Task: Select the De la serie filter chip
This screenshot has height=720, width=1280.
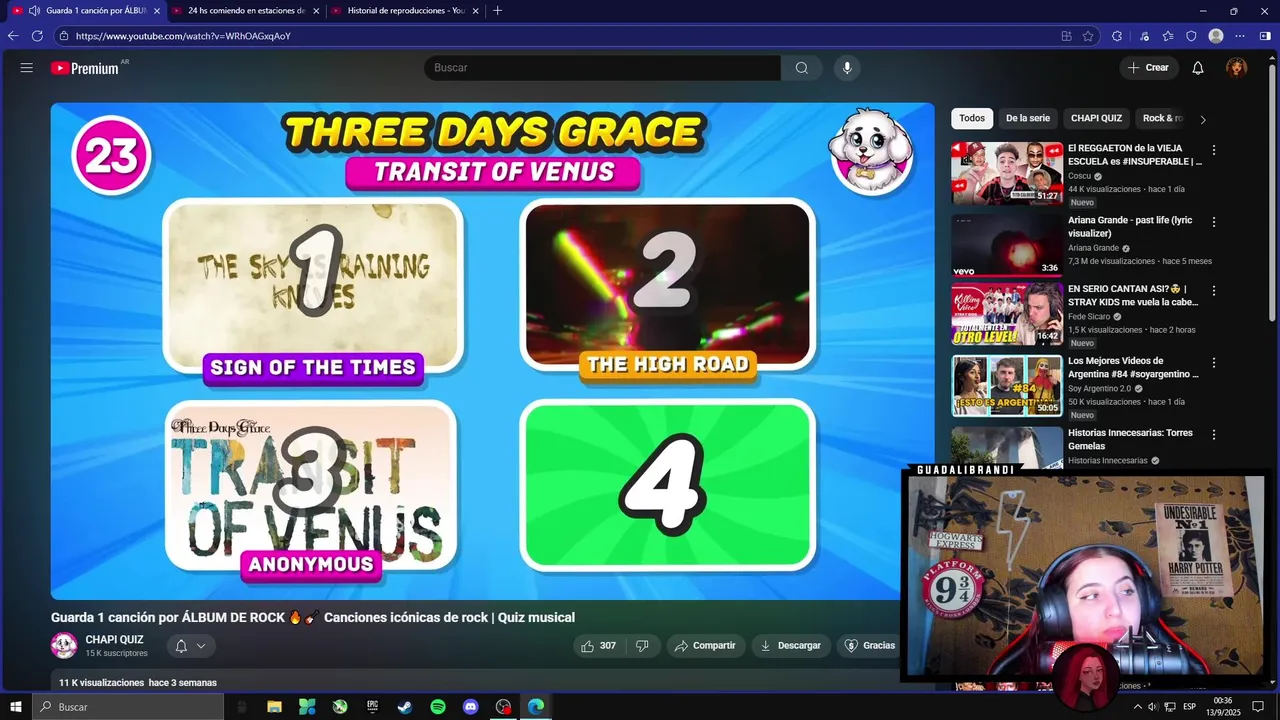Action: pyautogui.click(x=1028, y=118)
